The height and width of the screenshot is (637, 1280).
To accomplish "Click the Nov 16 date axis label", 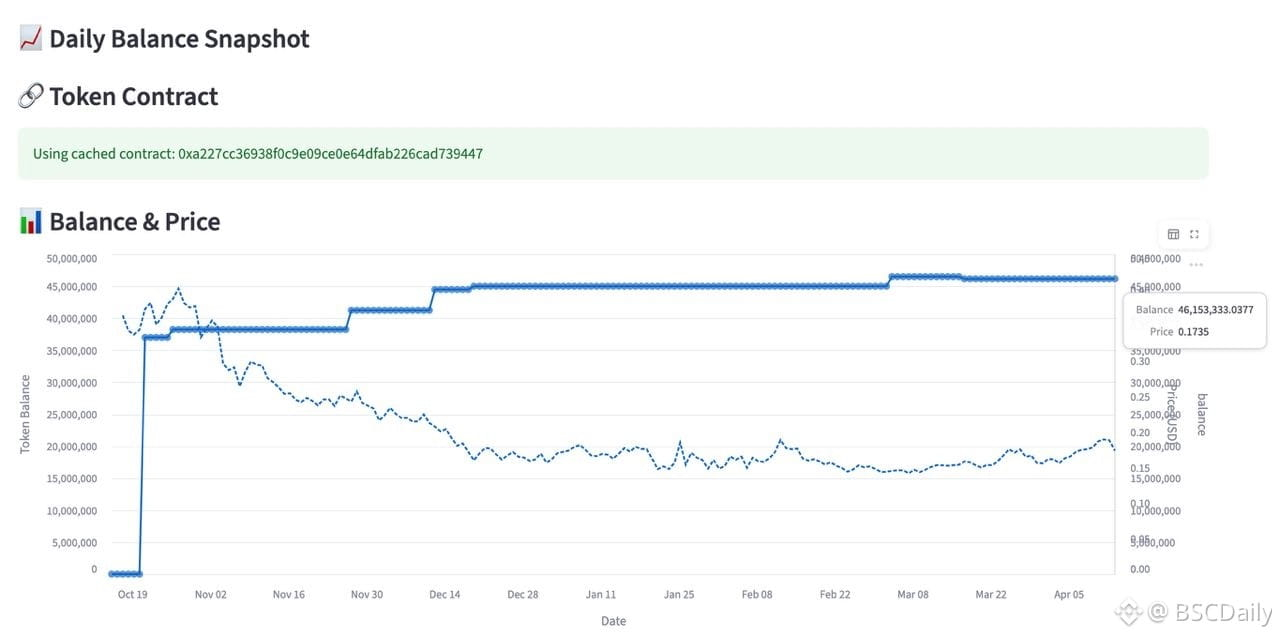I will coord(288,594).
